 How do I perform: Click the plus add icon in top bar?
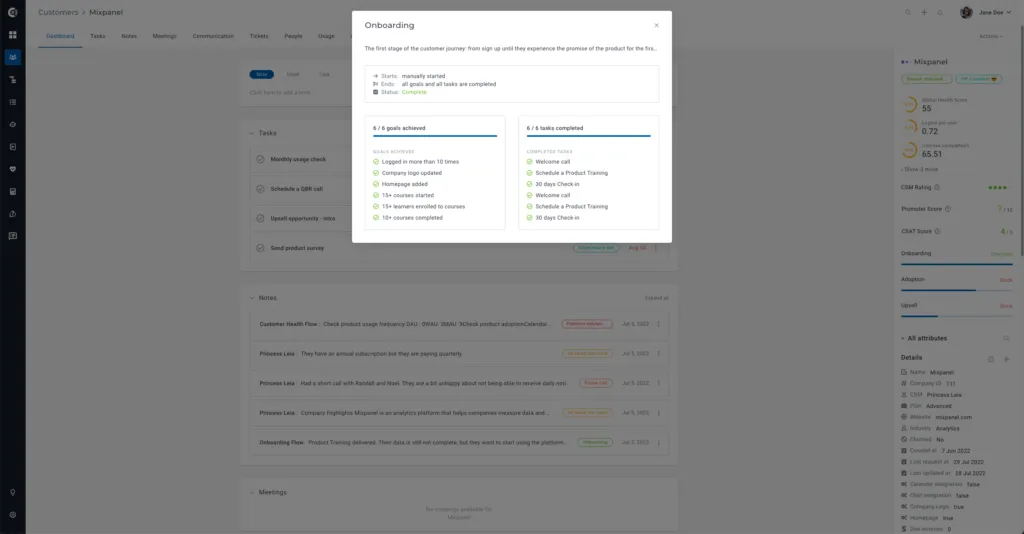coord(924,12)
